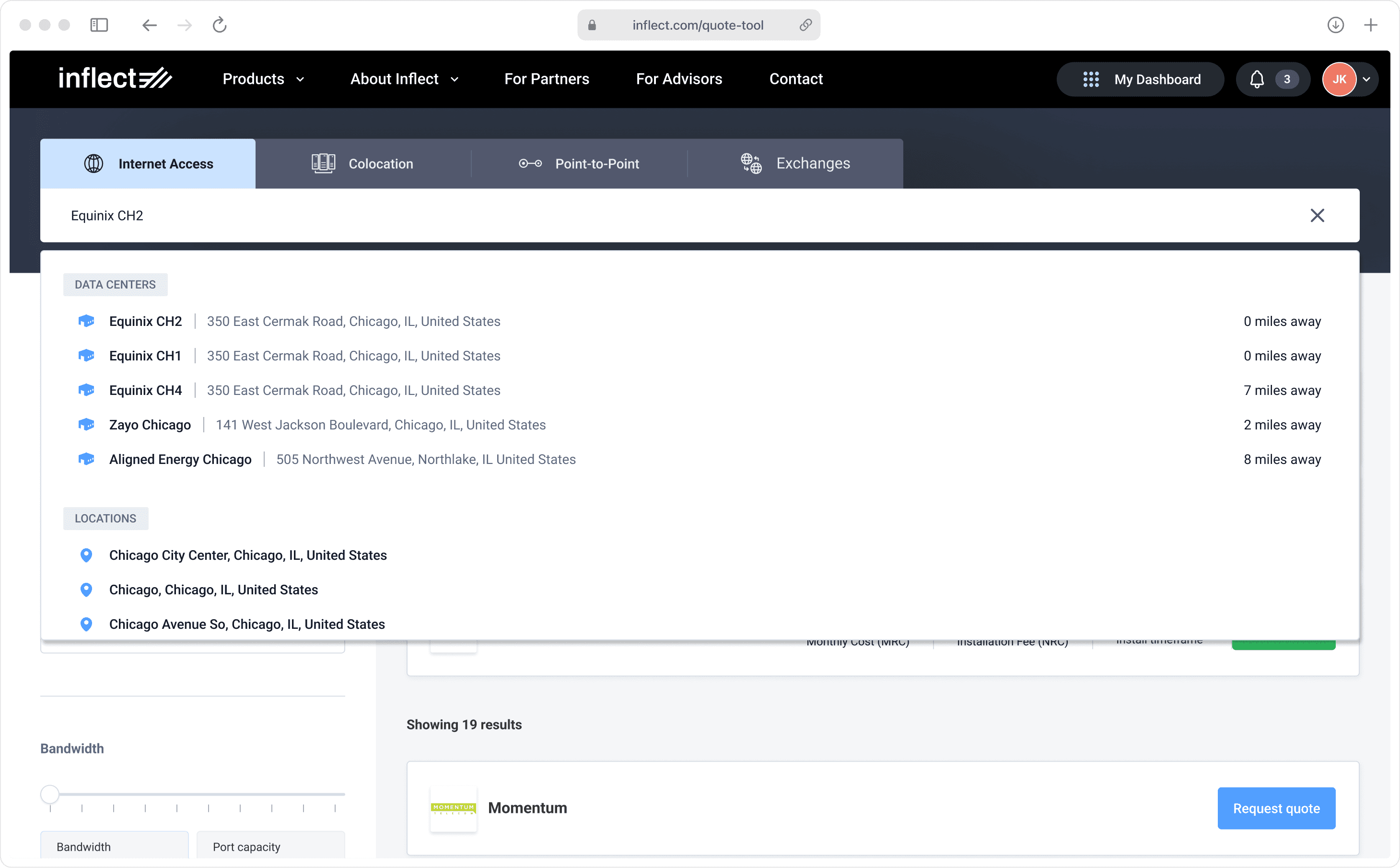Click the Exchanges globe icon
Screen dimensions: 1400x868
(750, 163)
